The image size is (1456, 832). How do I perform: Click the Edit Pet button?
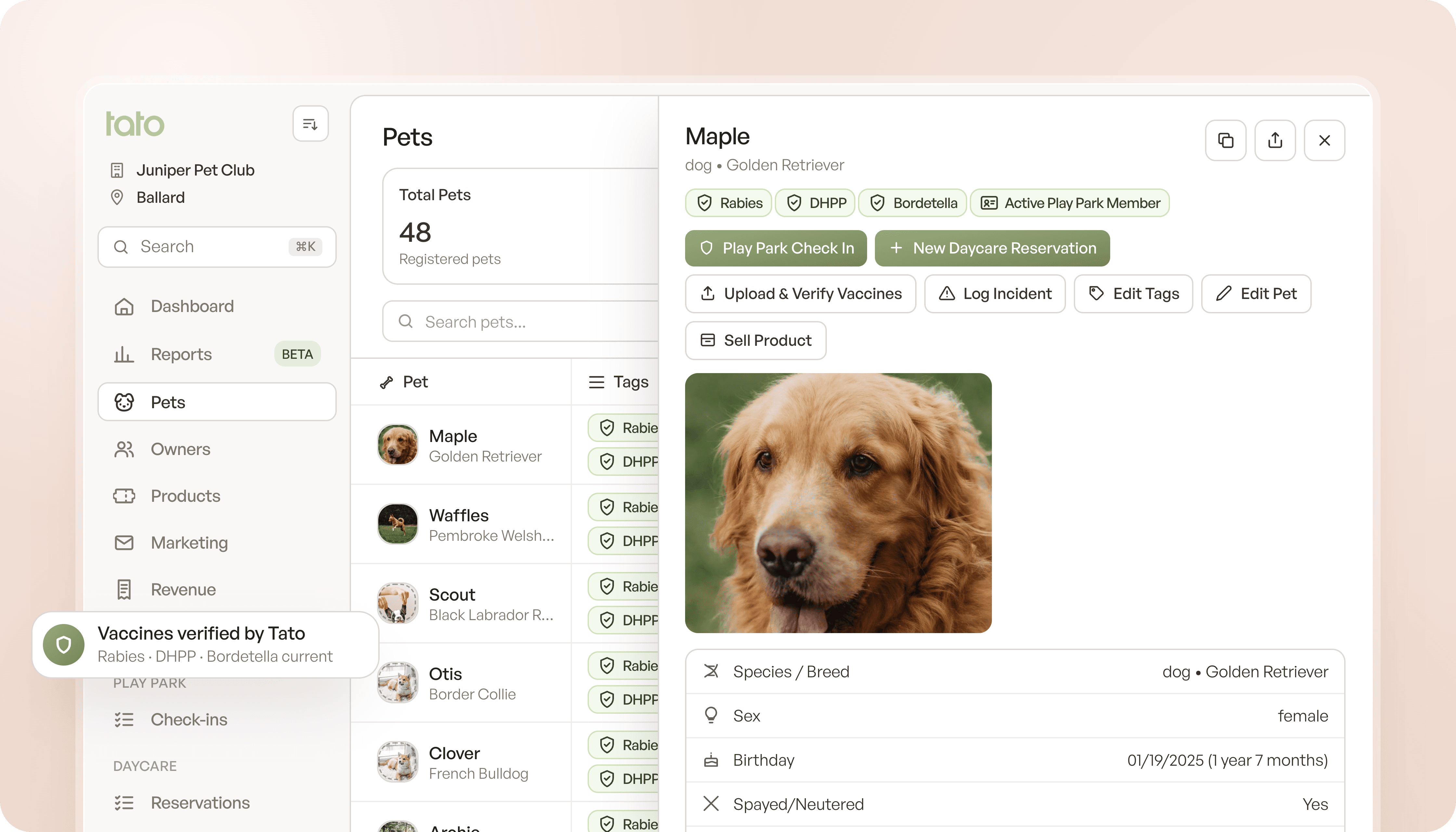[x=1256, y=294]
